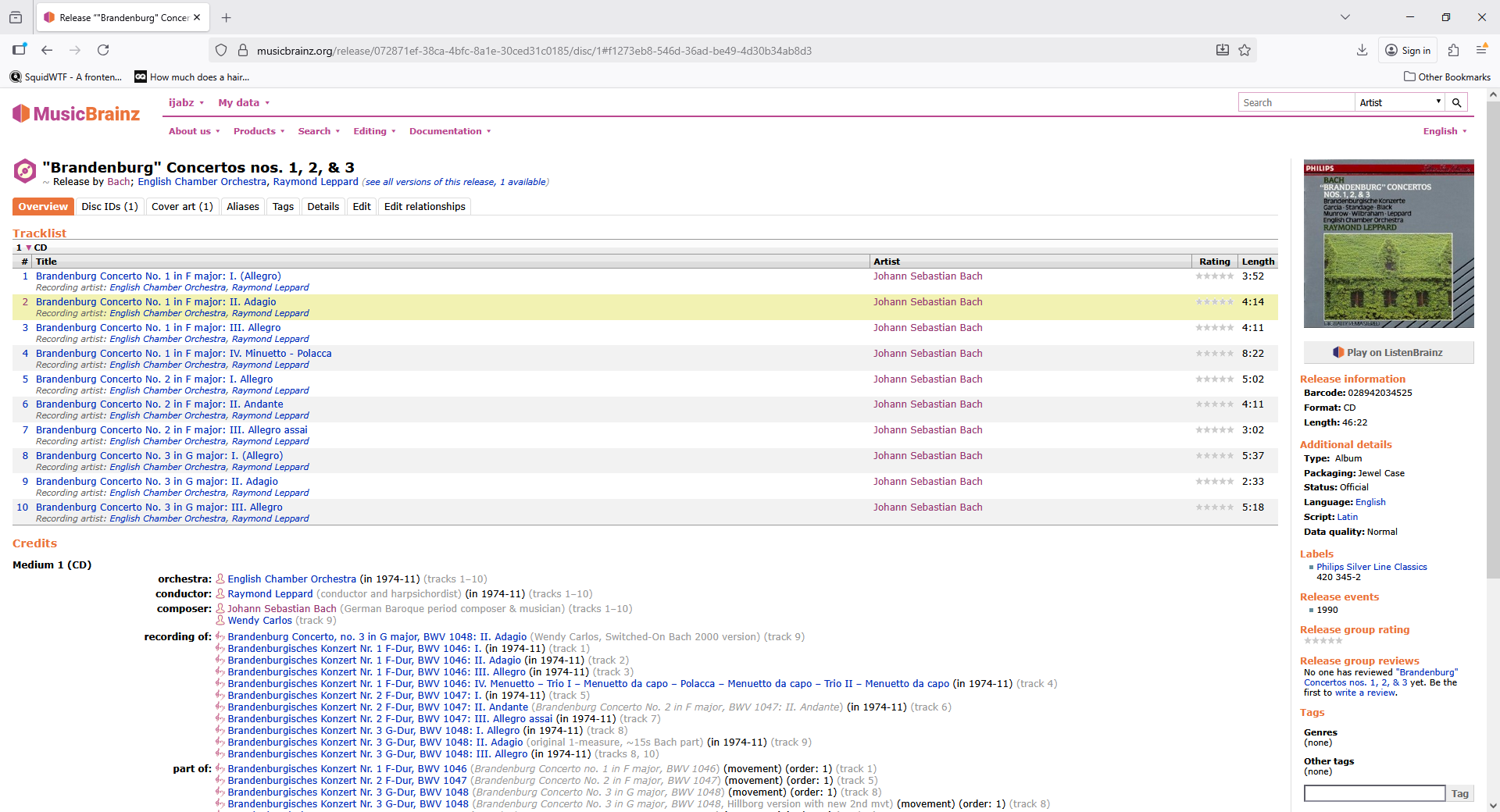Open the Edit relationships tab
This screenshot has width=1500, height=812.
click(424, 207)
